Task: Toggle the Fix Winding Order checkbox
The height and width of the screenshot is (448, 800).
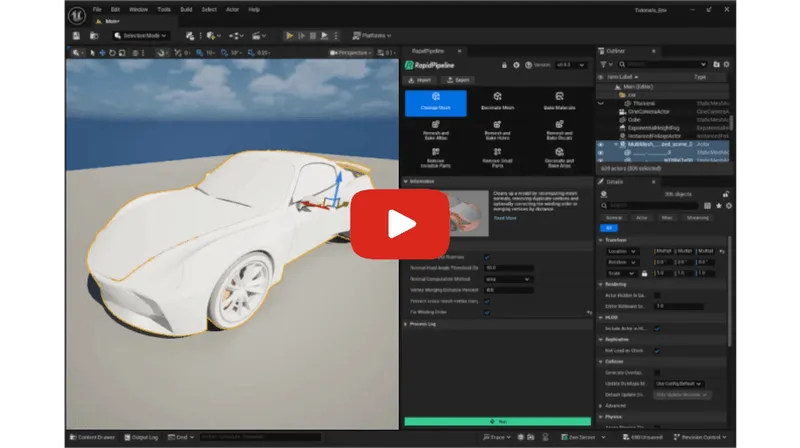Action: (487, 312)
